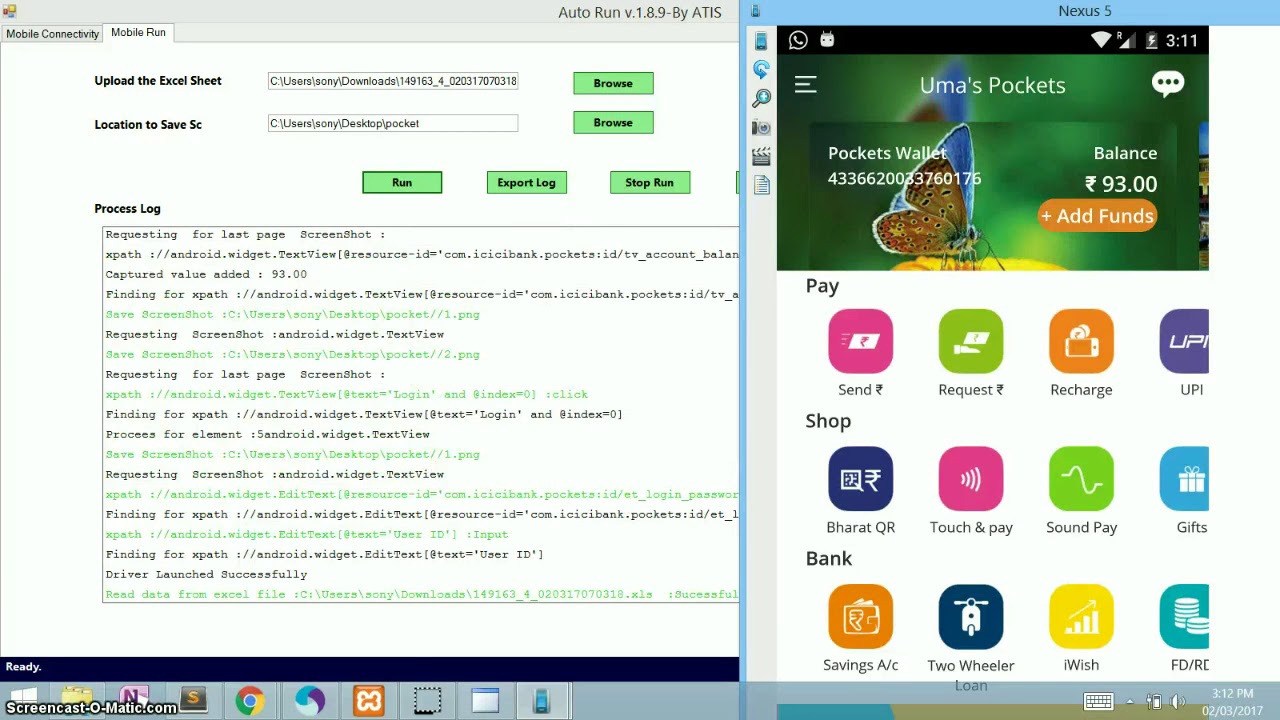Click the 'Ready.' status bar text
The height and width of the screenshot is (720, 1280).
[x=23, y=666]
